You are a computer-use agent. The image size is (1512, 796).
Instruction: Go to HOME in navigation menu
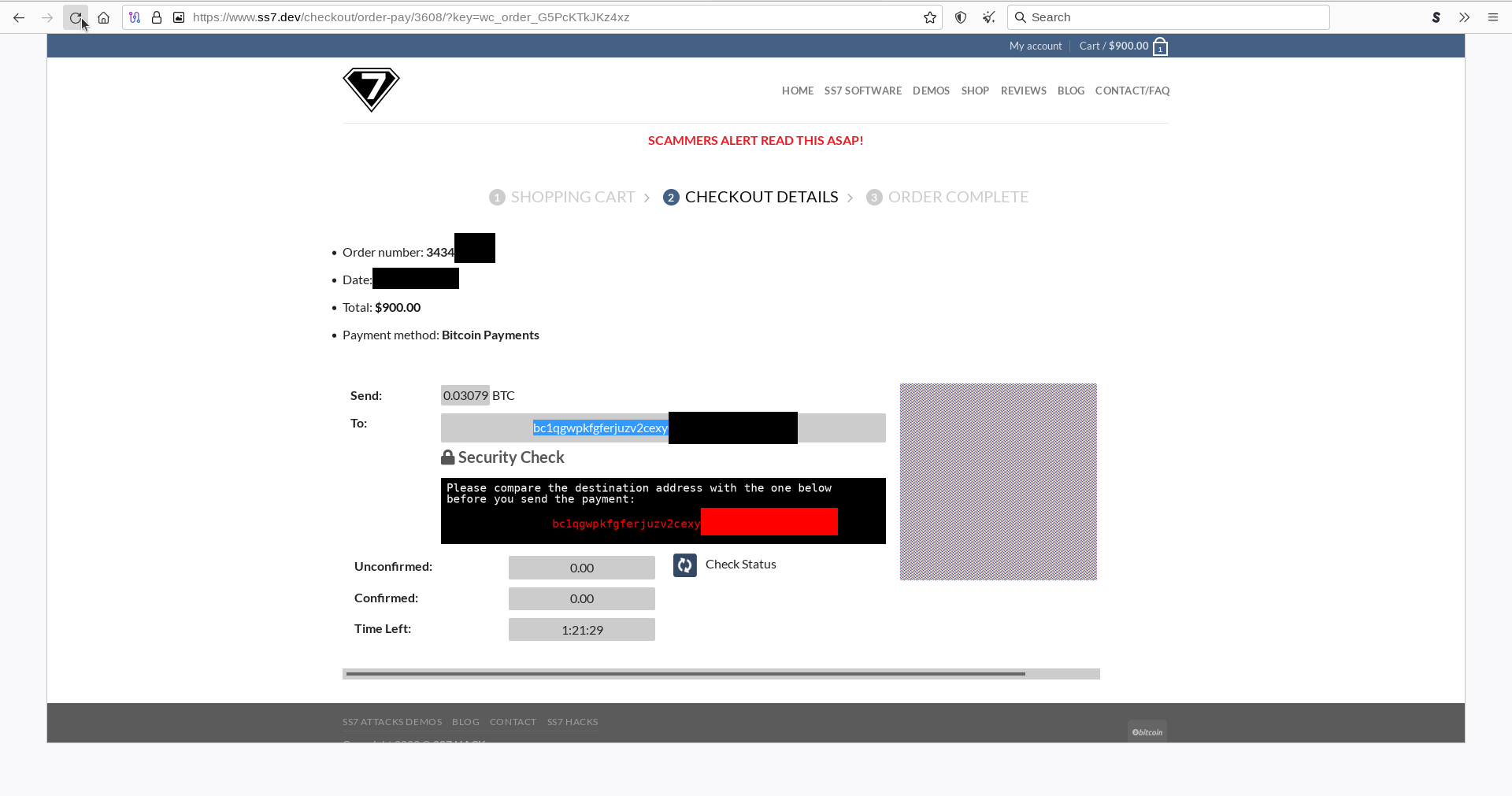798,91
